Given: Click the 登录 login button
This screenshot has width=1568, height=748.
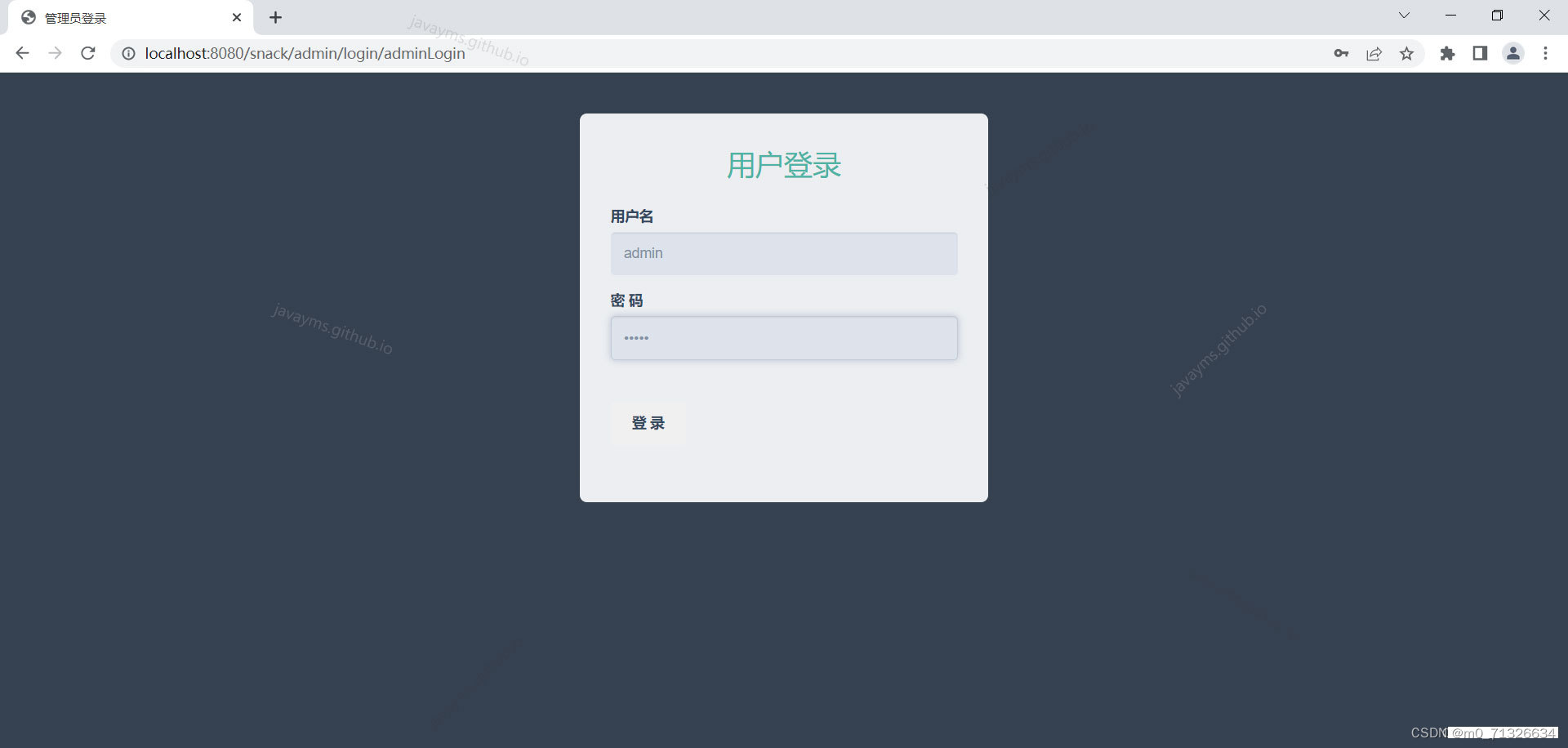Looking at the screenshot, I should tap(648, 423).
